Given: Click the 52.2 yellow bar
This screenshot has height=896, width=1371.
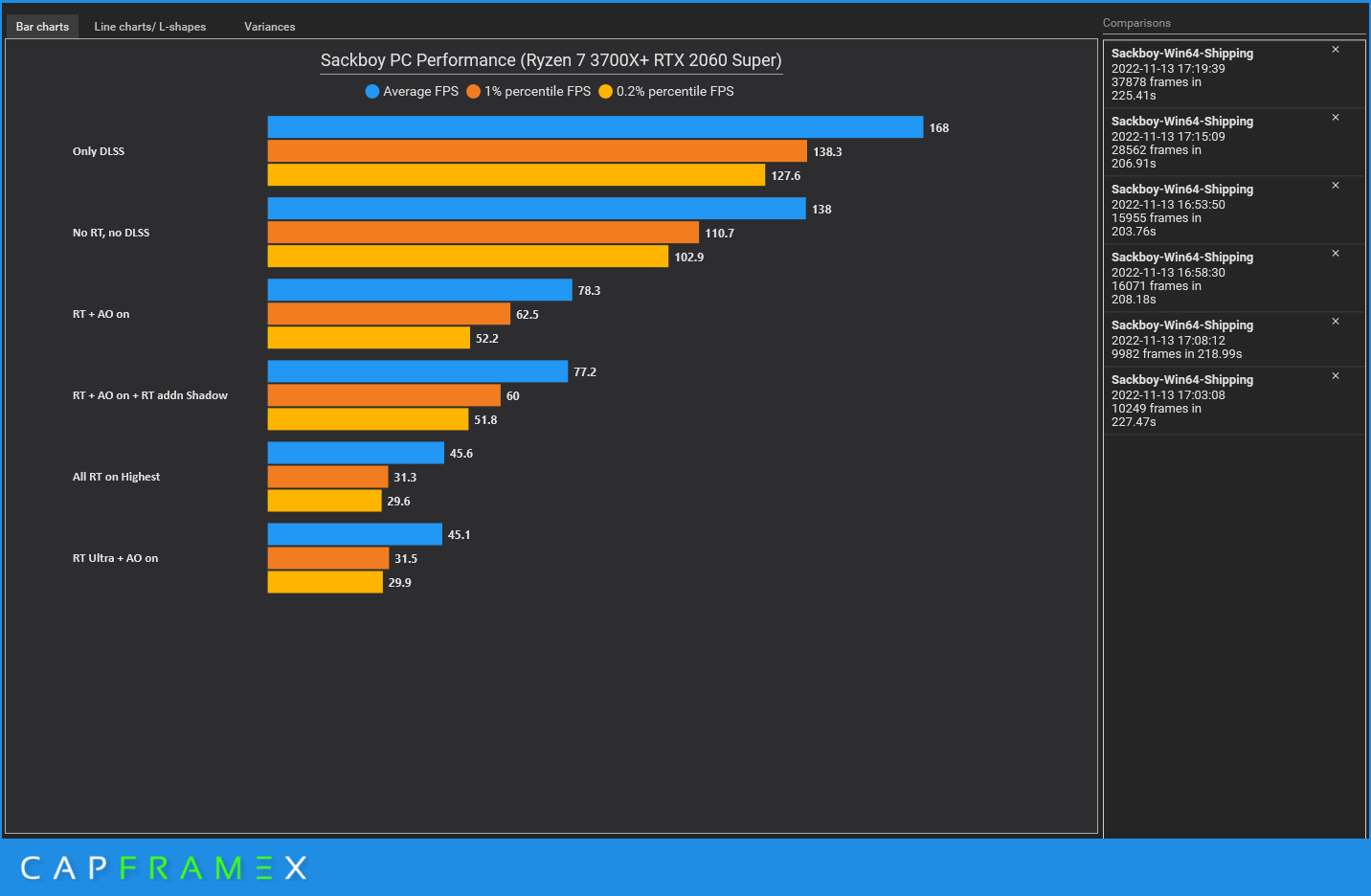Looking at the screenshot, I should (x=369, y=338).
